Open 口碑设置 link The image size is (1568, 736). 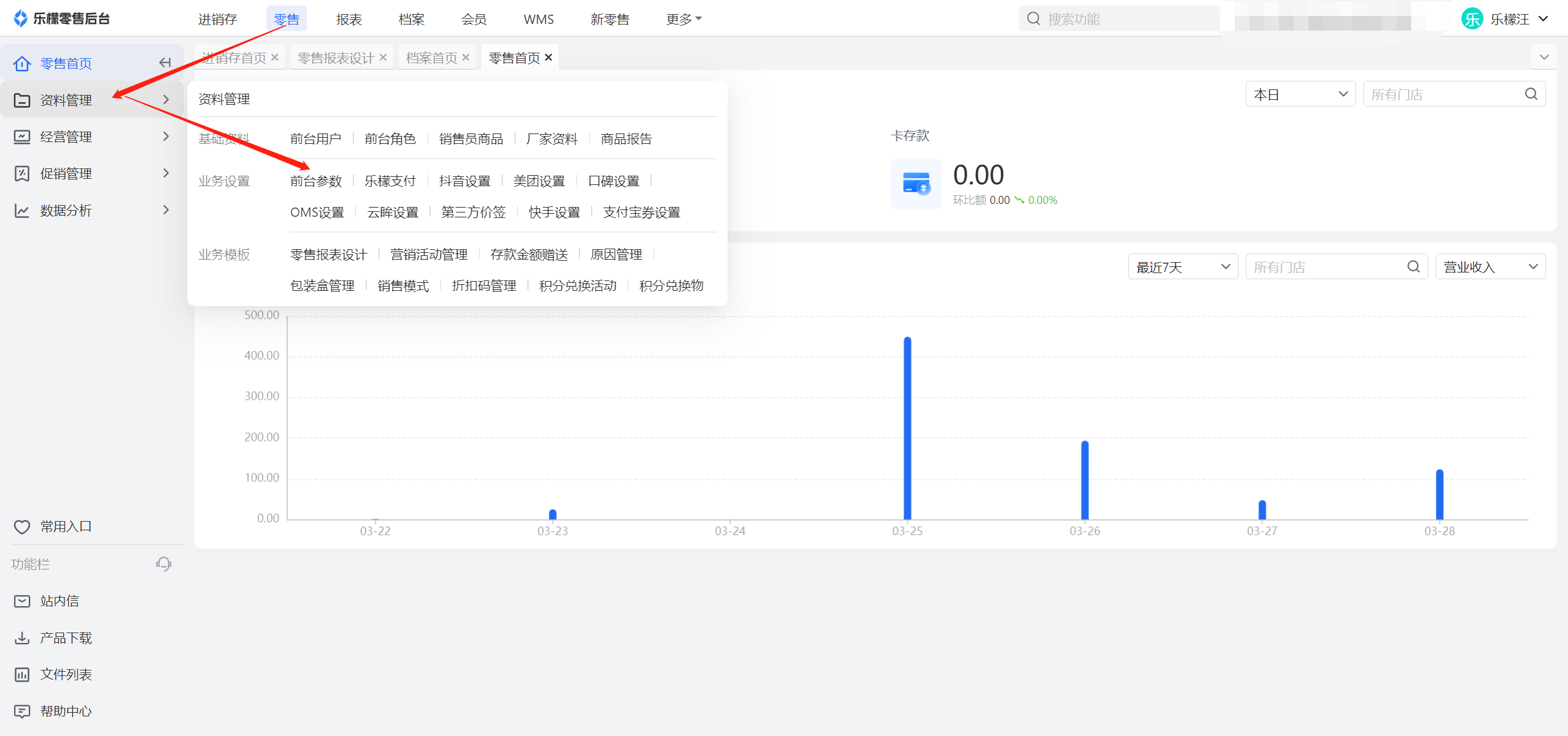click(614, 181)
